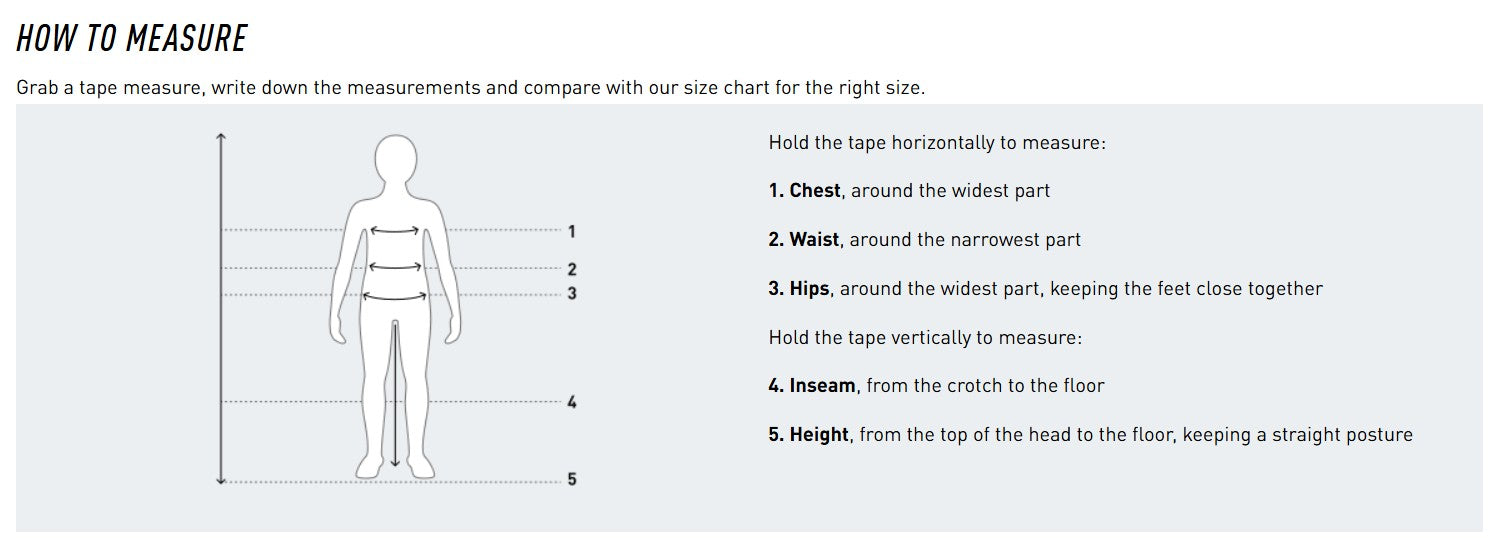
Task: Click the bold "5. Height" instruction text
Action: pyautogui.click(x=809, y=435)
